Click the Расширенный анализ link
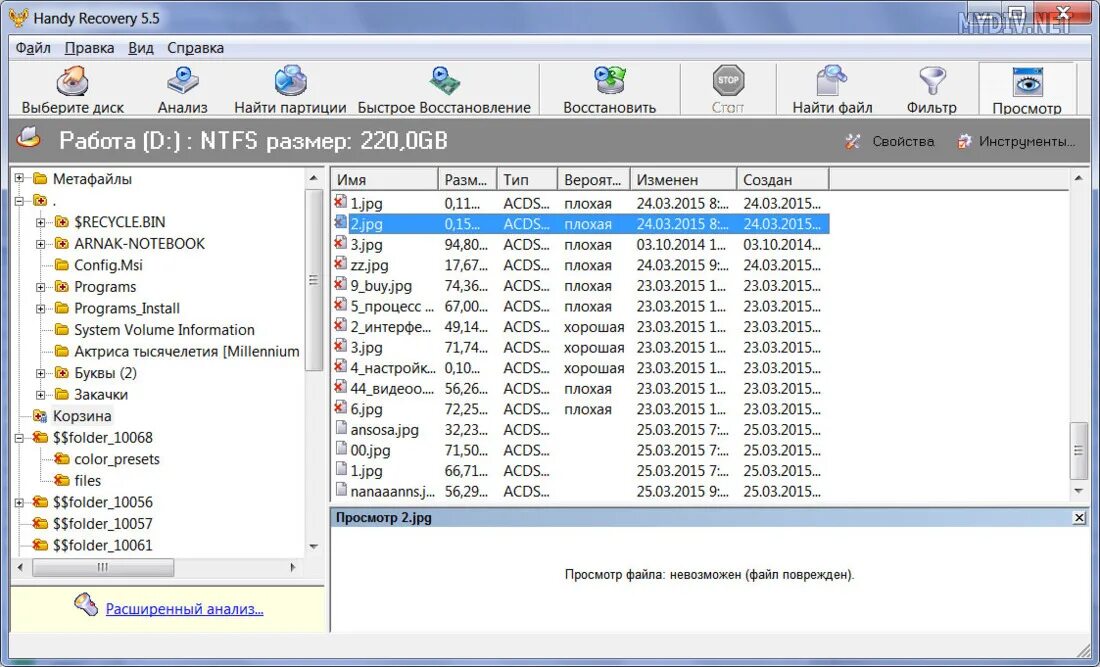This screenshot has width=1100, height=667. tap(185, 609)
